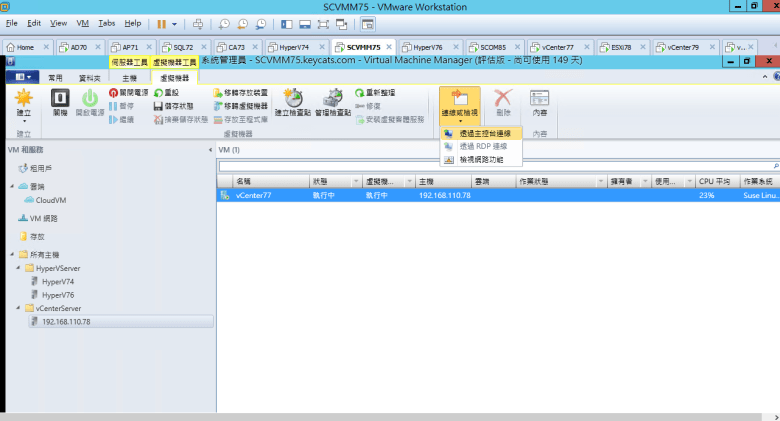Click the 開啟電源 (Power On) icon
780x421 pixels.
point(89,102)
